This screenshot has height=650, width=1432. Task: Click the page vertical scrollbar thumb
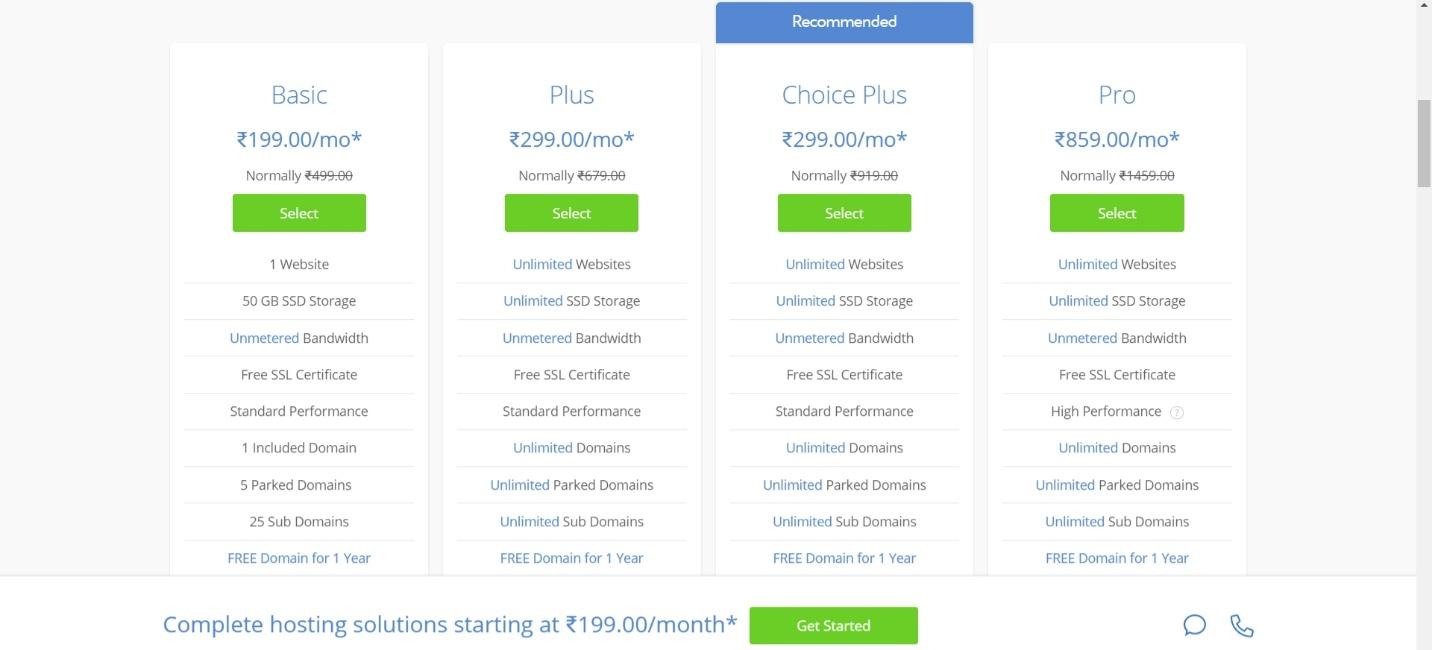click(x=1424, y=143)
